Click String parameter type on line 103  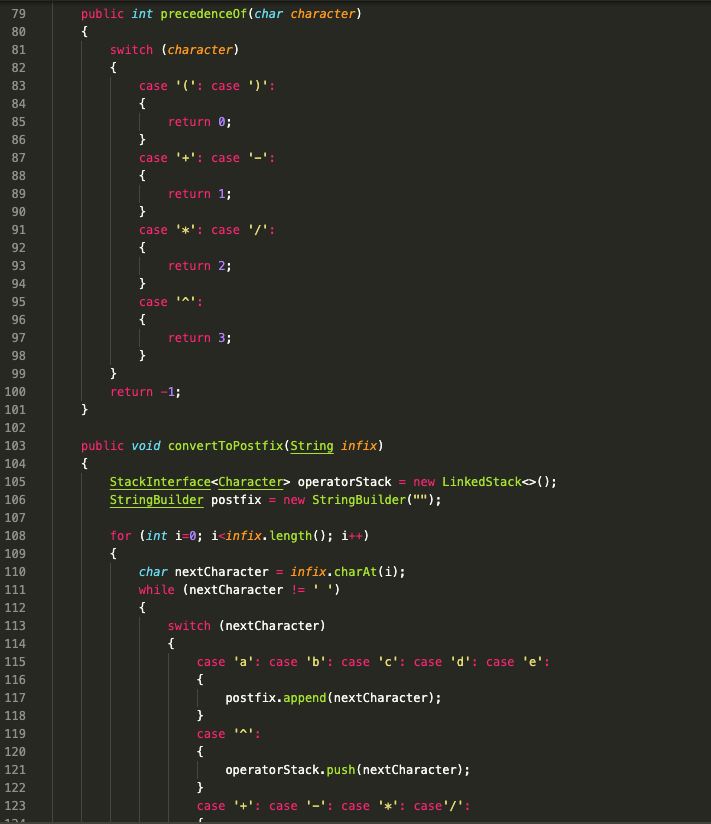click(x=312, y=446)
